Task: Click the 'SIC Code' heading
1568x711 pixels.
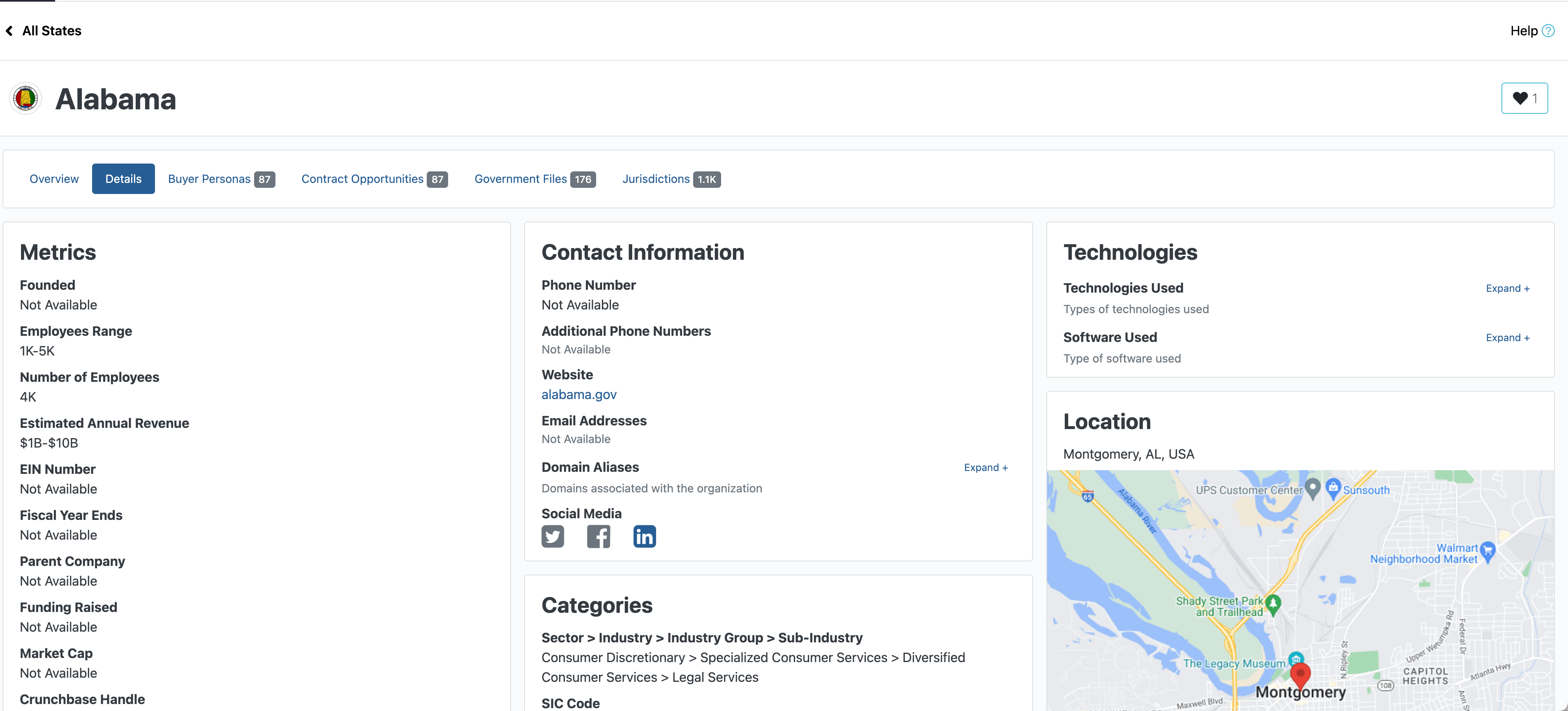Action: [570, 703]
